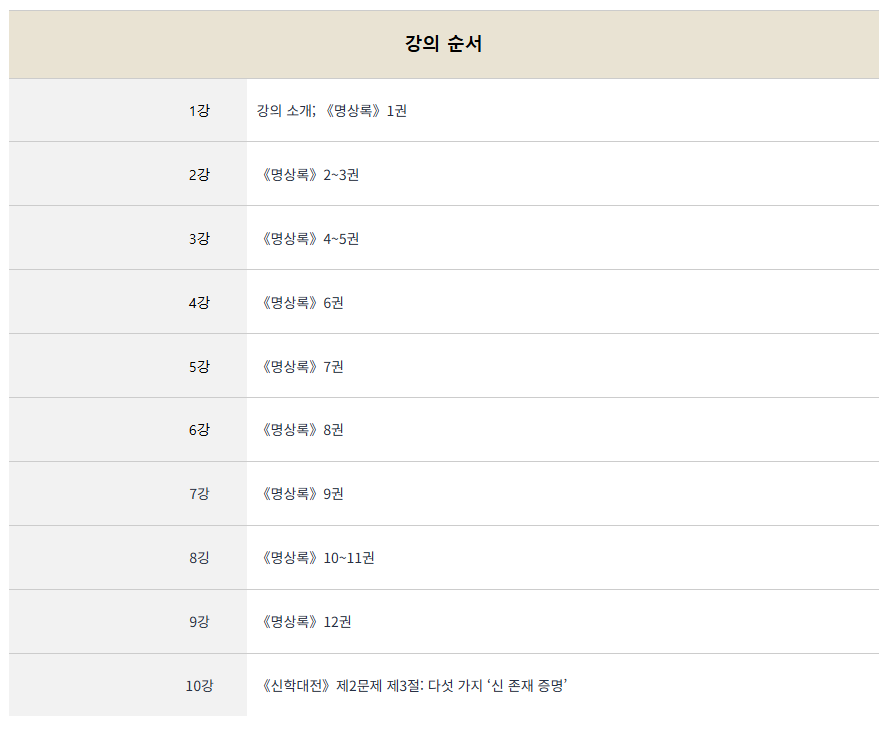Screen dimensions: 890x729
Task: Select the 4강 row label
Action: (x=199, y=303)
